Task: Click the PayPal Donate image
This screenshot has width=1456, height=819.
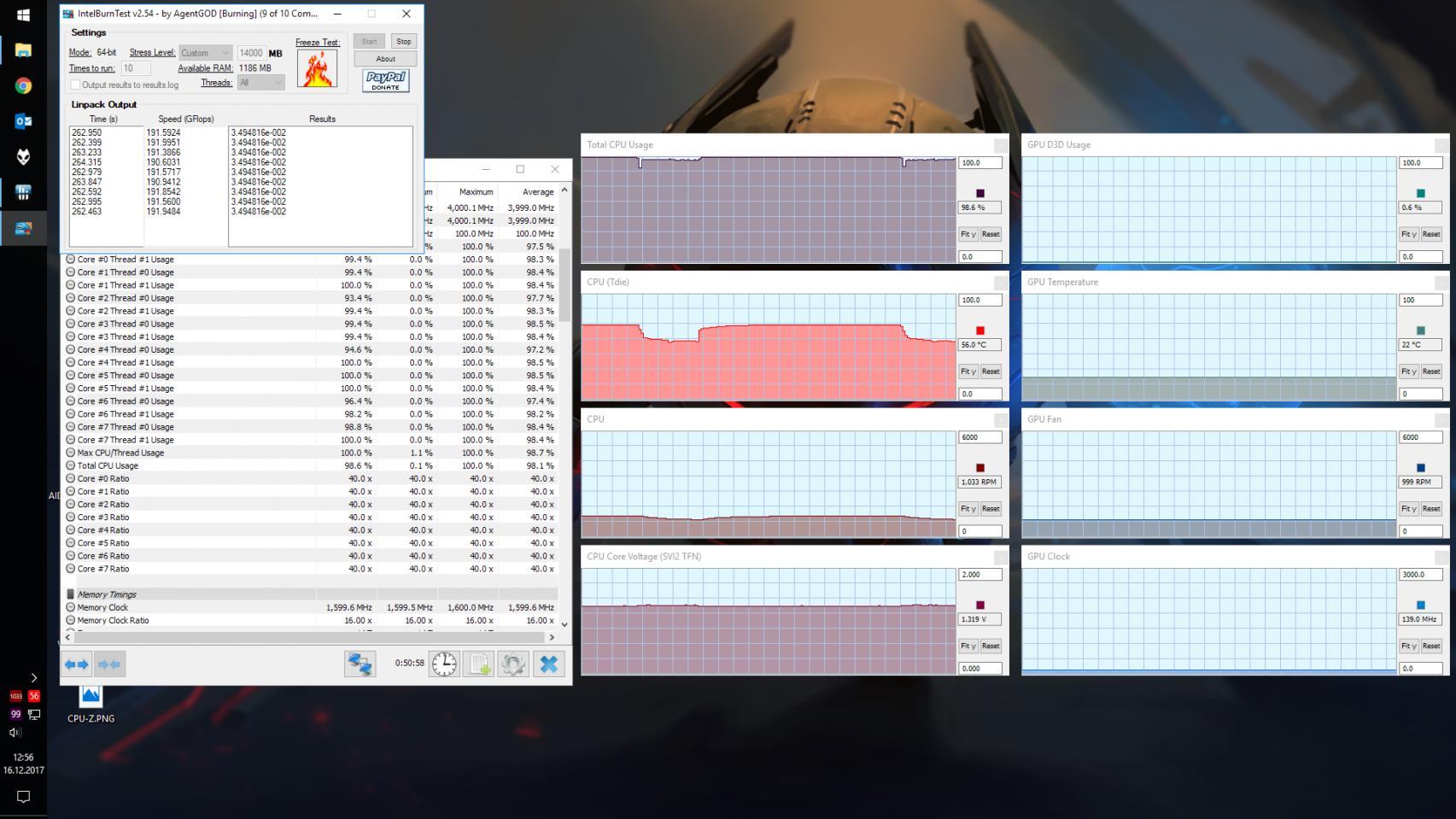Action: point(385,81)
